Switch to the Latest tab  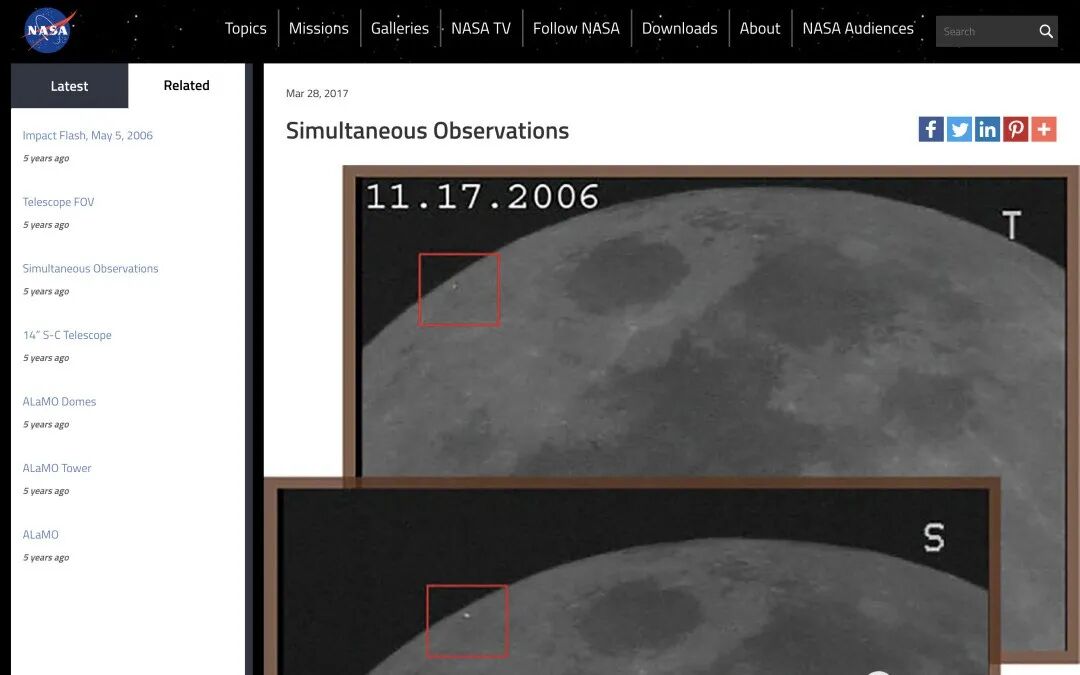[x=70, y=86]
